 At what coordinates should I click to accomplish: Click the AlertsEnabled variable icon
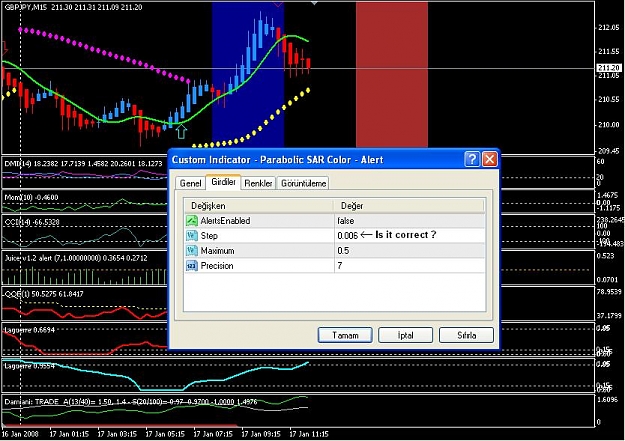coord(192,220)
